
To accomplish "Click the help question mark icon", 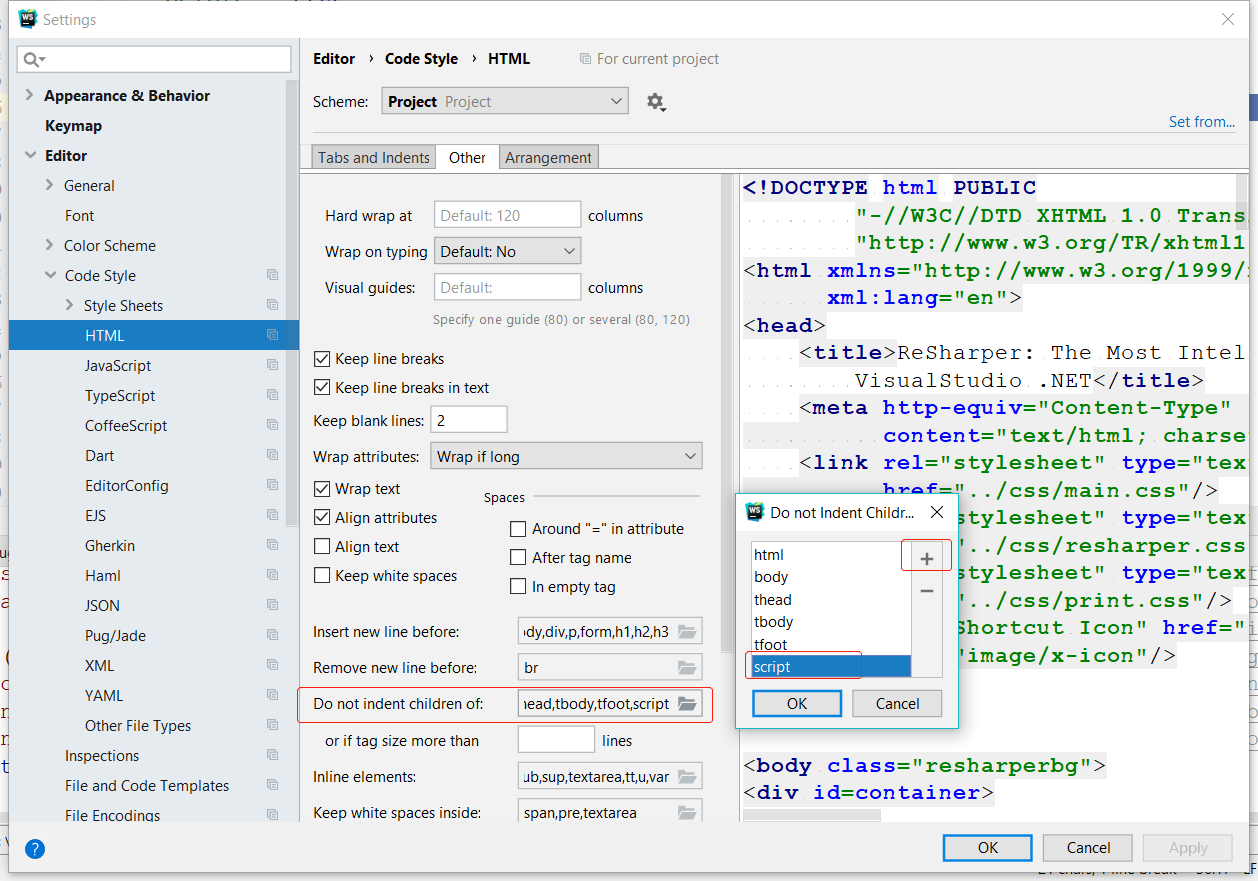I will pyautogui.click(x=34, y=849).
